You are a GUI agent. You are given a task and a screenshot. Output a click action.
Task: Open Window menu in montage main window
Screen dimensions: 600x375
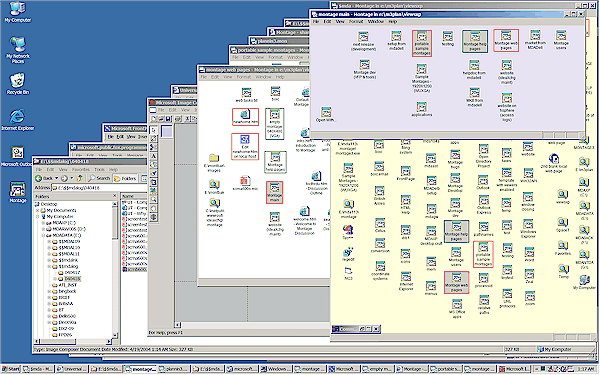click(375, 21)
